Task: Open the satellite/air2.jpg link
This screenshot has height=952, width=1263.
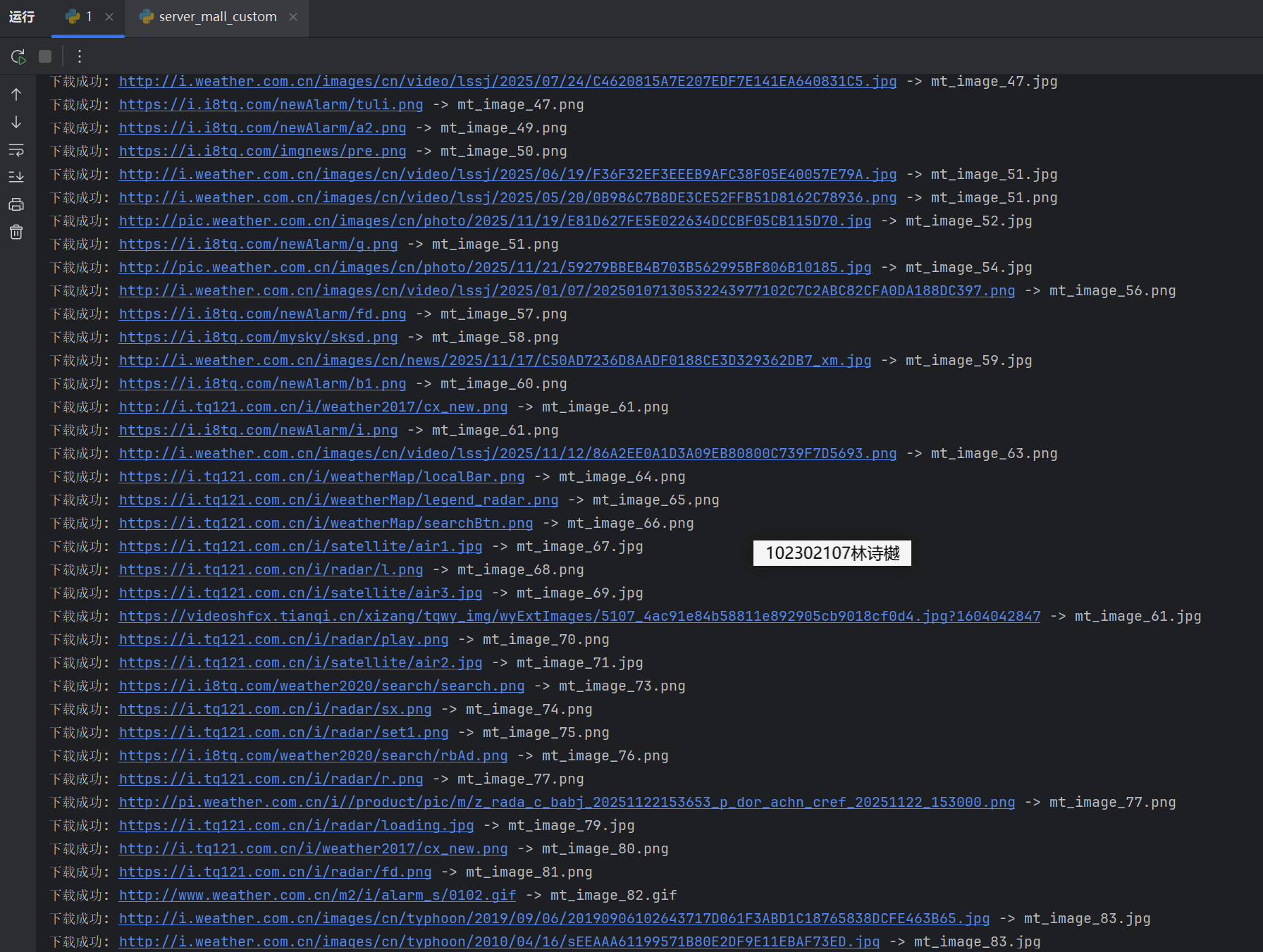Action: (x=301, y=662)
